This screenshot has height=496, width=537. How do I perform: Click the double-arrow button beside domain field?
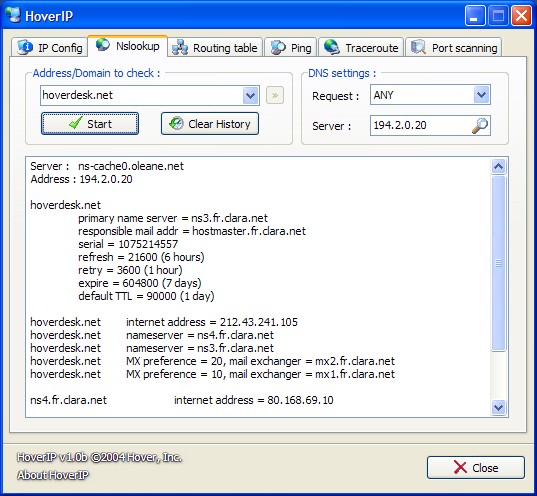pos(275,95)
